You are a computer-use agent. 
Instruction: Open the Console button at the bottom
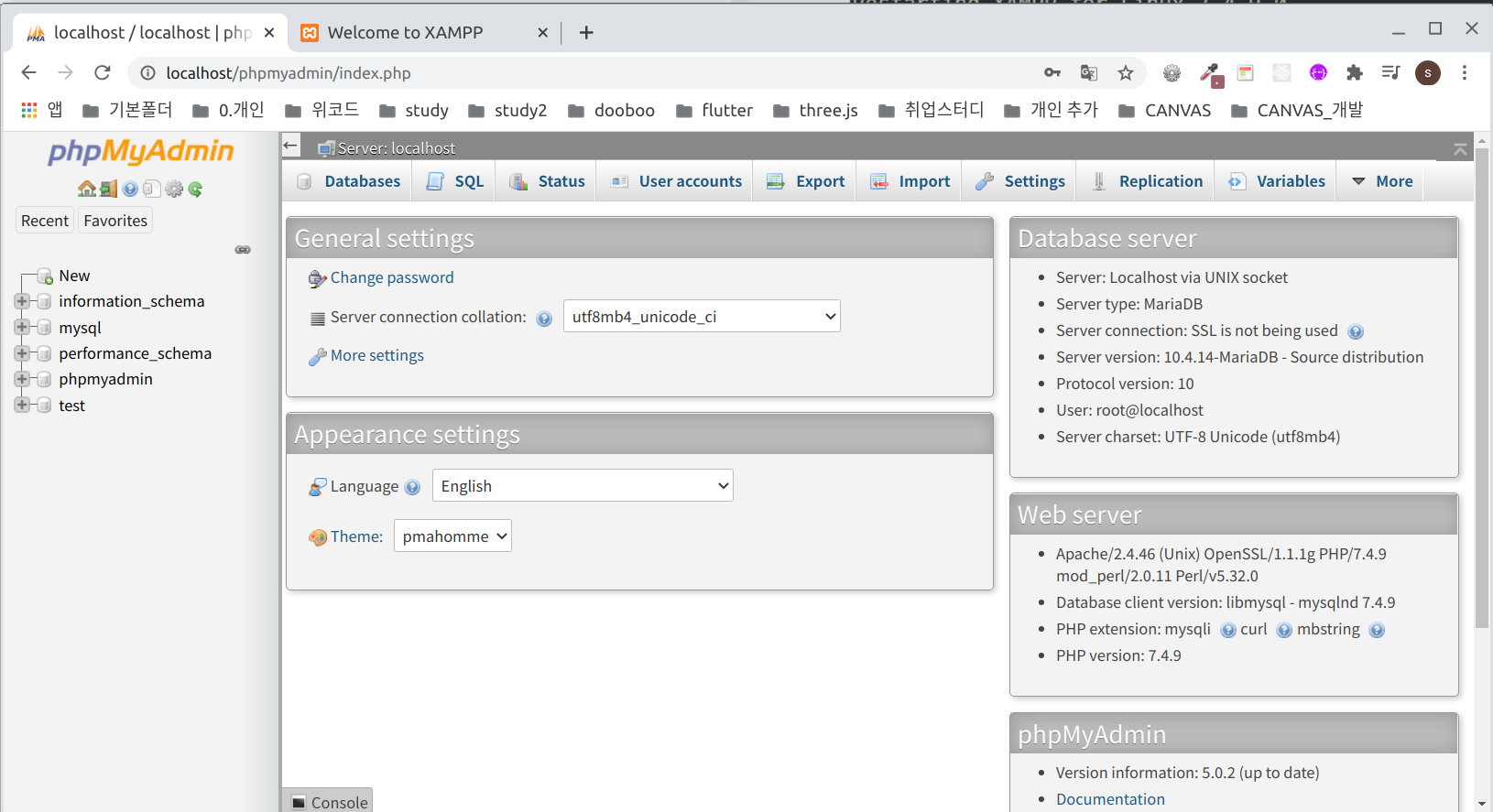click(329, 802)
